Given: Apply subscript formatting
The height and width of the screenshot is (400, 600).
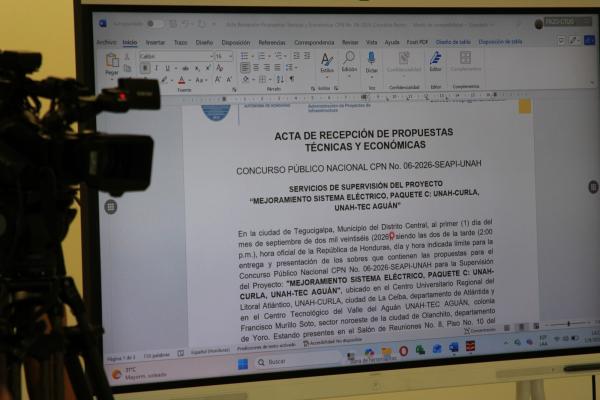Looking at the screenshot, I should pyautogui.click(x=197, y=68).
